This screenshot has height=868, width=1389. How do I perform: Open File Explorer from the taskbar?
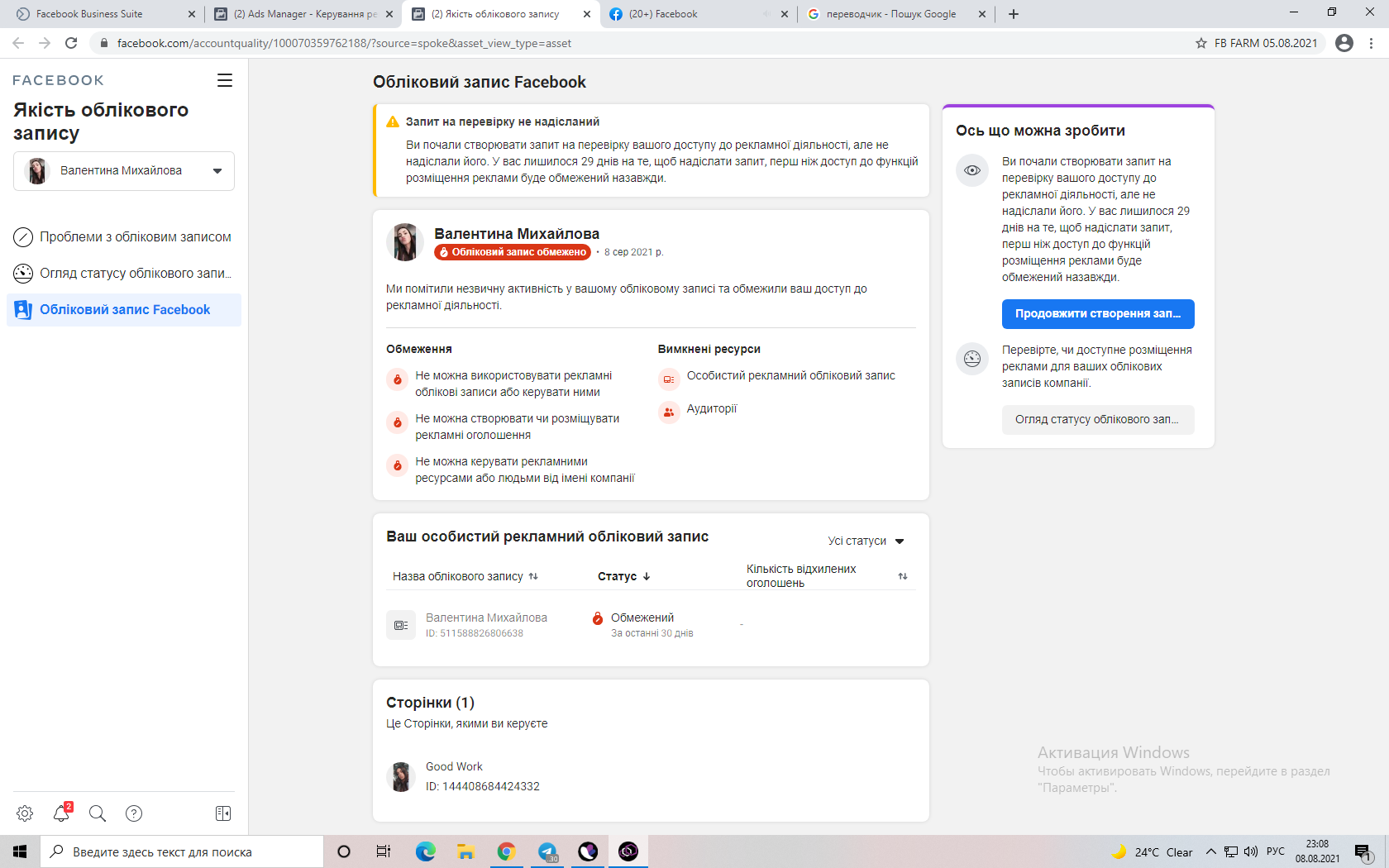465,851
